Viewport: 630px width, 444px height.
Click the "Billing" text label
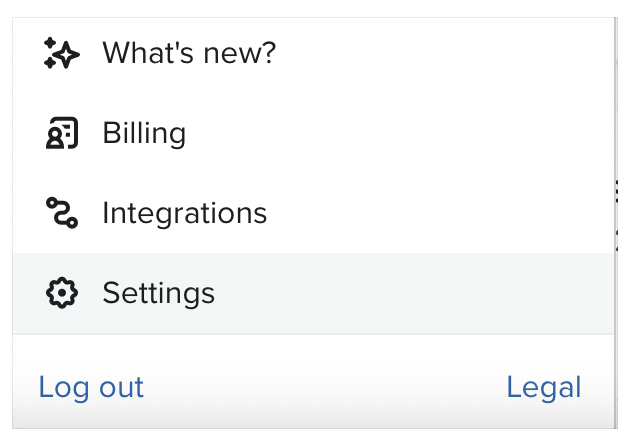(x=144, y=133)
